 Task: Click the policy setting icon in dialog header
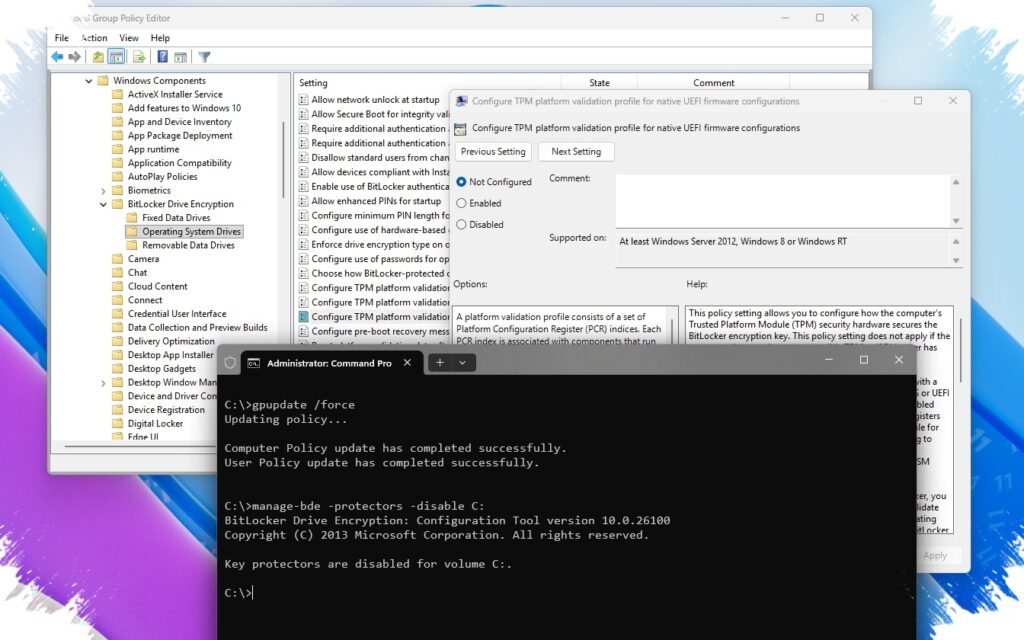460,128
